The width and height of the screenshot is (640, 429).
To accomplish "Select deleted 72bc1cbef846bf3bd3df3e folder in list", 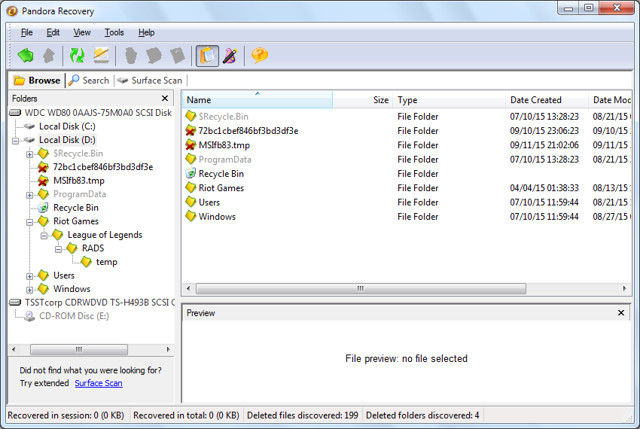I will pyautogui.click(x=247, y=130).
